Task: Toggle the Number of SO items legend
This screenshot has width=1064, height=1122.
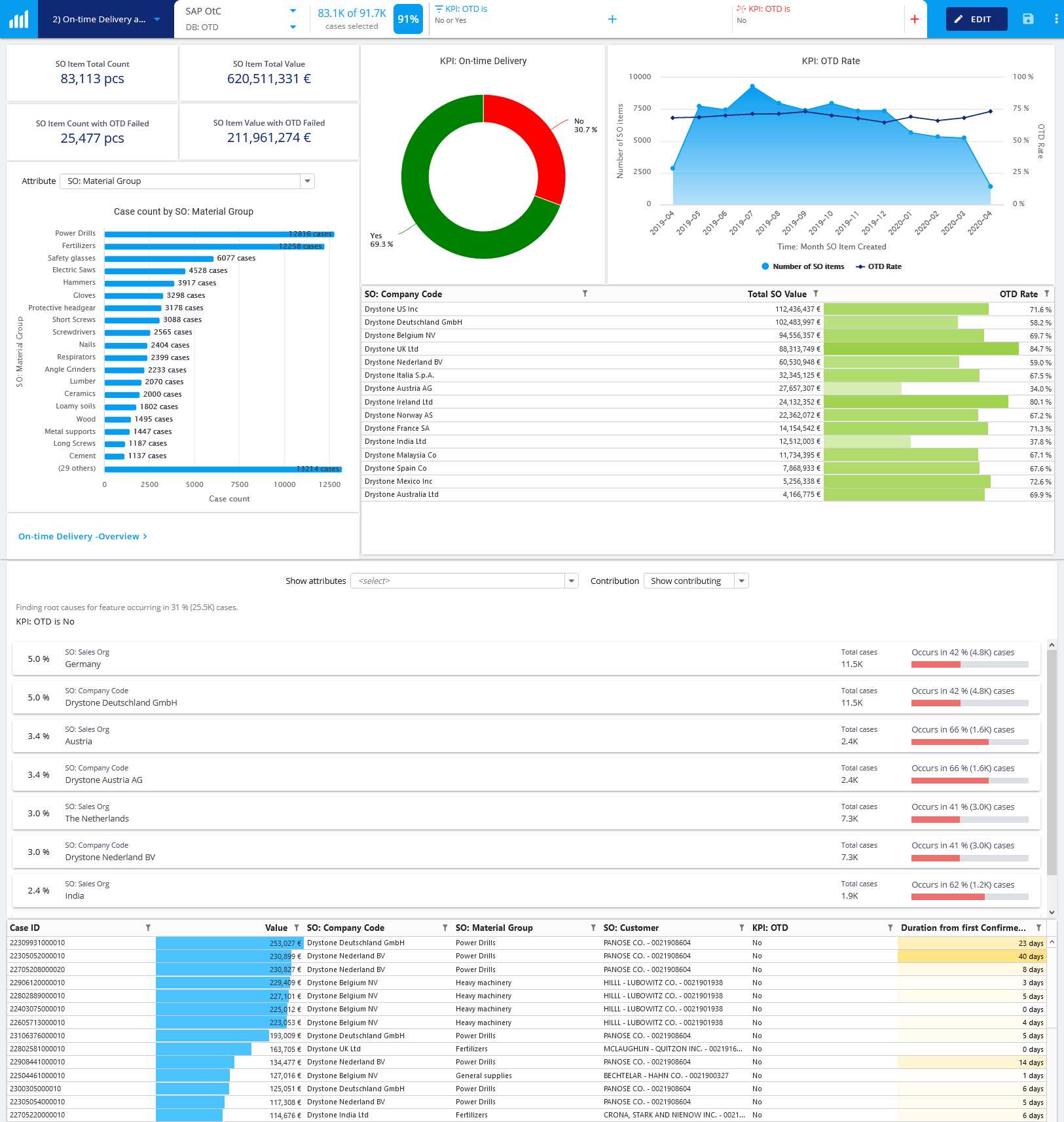Action: click(x=803, y=266)
